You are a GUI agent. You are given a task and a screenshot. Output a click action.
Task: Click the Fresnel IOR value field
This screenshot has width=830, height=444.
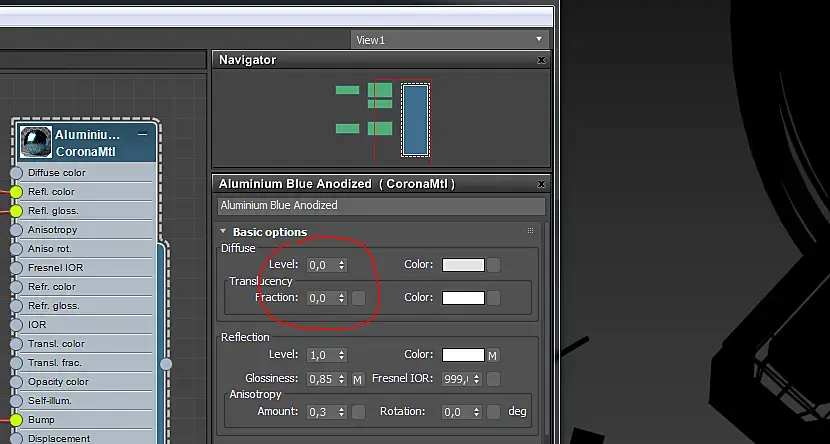[456, 379]
